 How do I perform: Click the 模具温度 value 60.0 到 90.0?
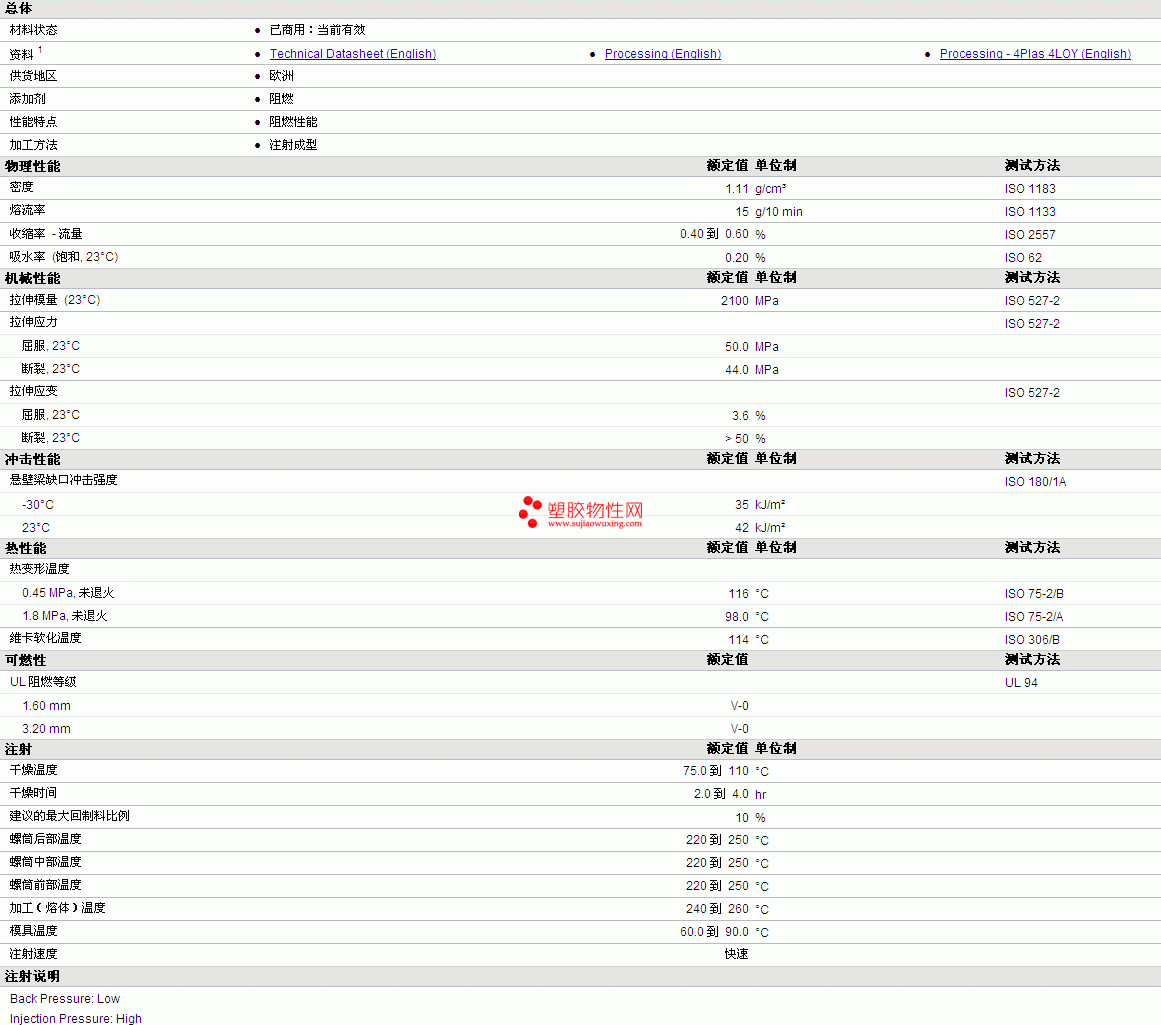coord(715,932)
